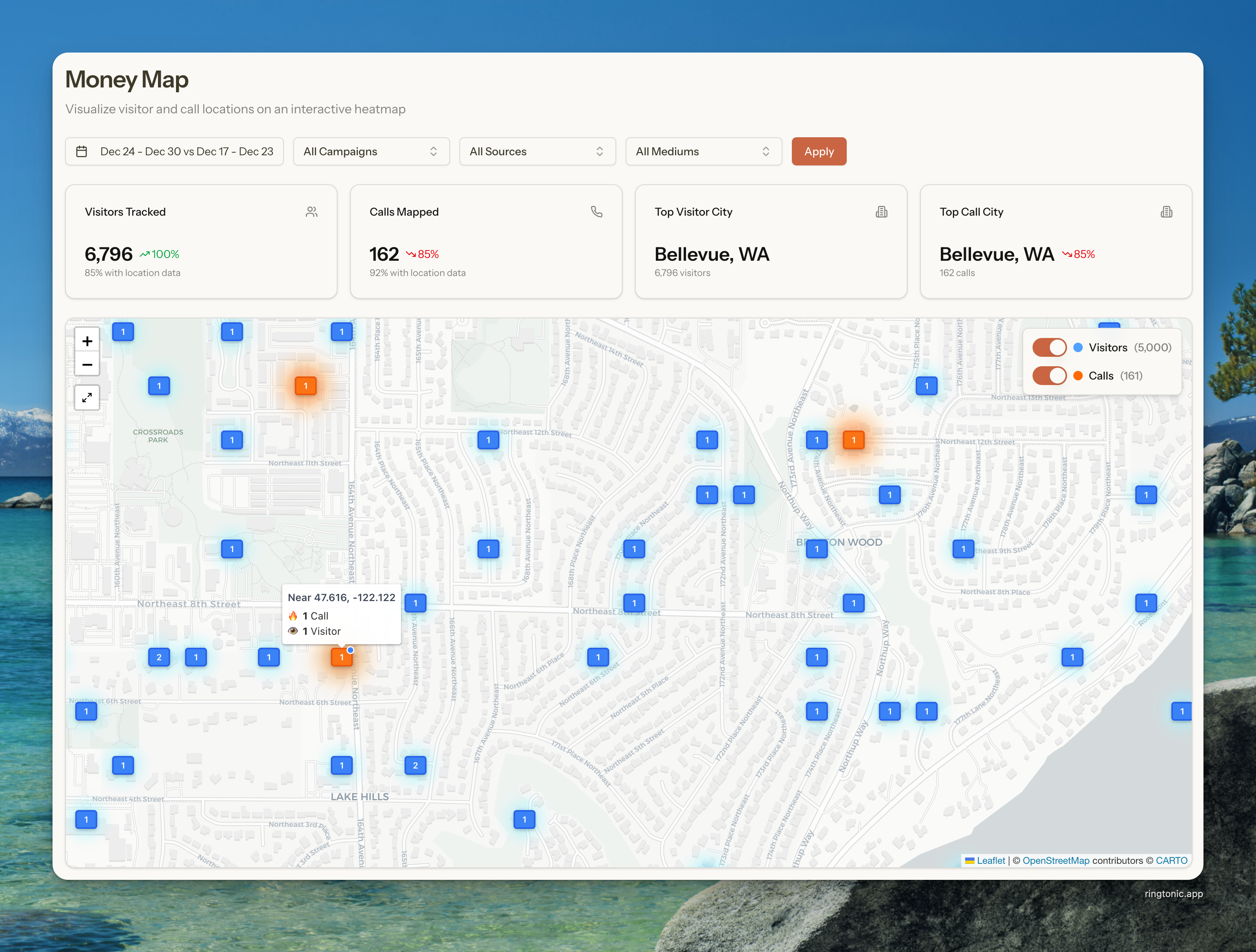
Task: Zoom out of the map
Action: [87, 365]
